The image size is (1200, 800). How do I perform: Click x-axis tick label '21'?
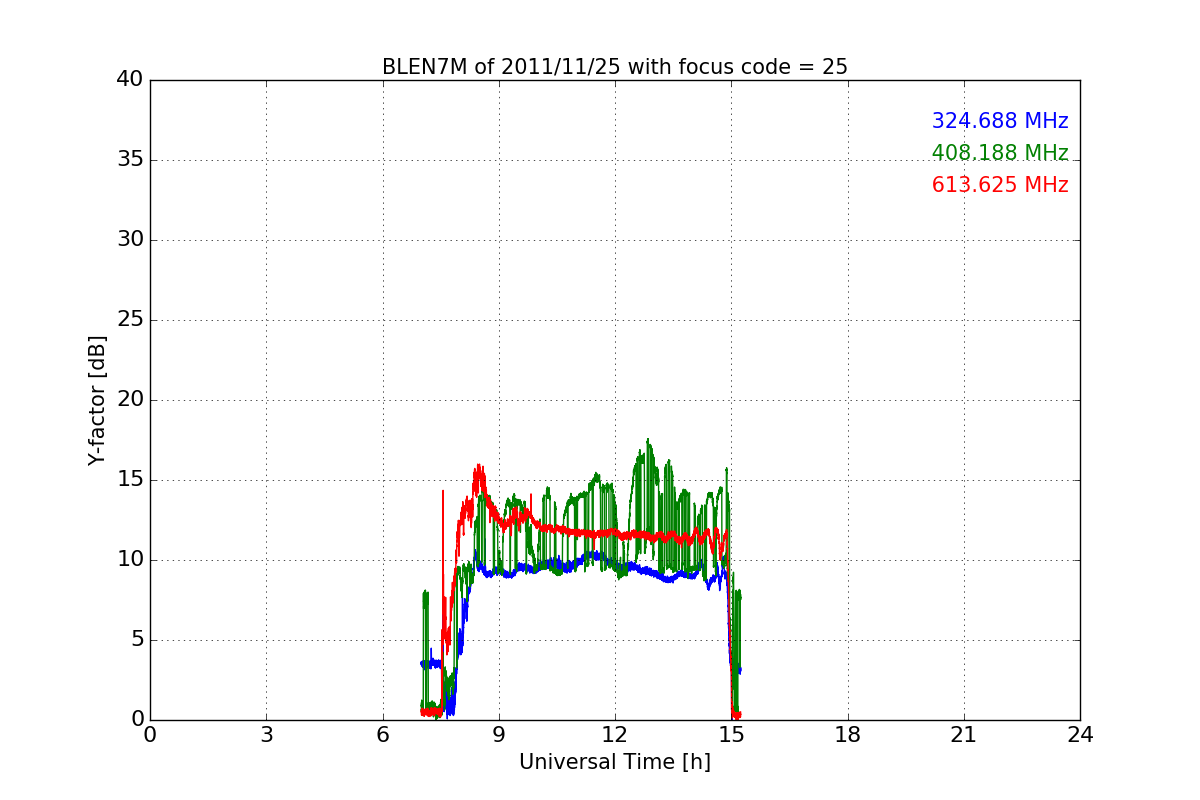point(964,735)
